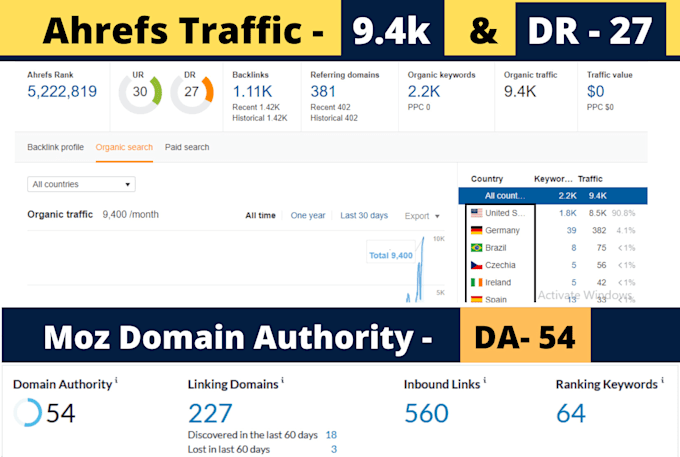The image size is (680, 457).
Task: Click the Traffic value $0
Action: tap(595, 91)
